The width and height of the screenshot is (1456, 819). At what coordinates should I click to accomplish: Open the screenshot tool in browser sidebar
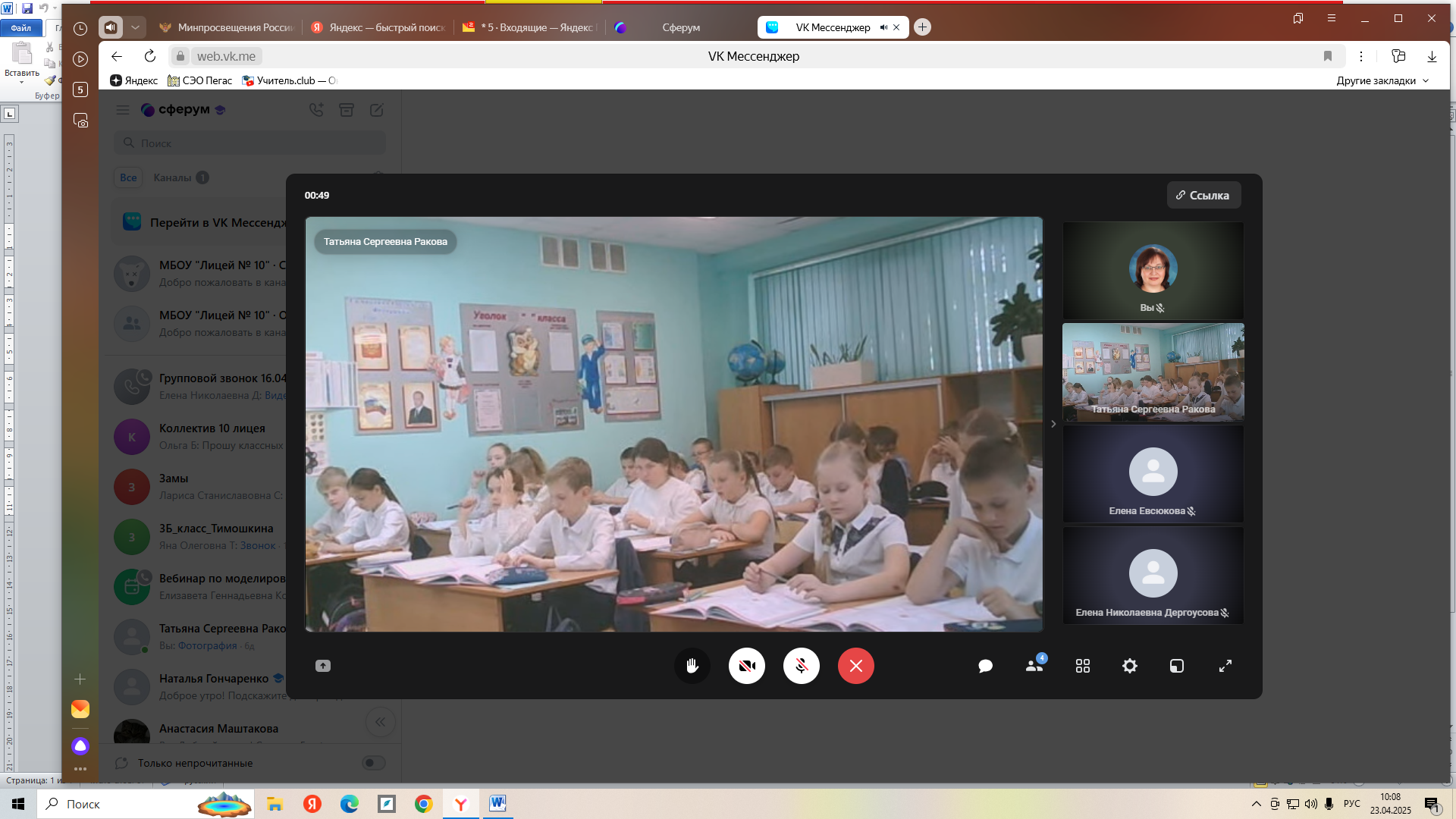[x=80, y=121]
